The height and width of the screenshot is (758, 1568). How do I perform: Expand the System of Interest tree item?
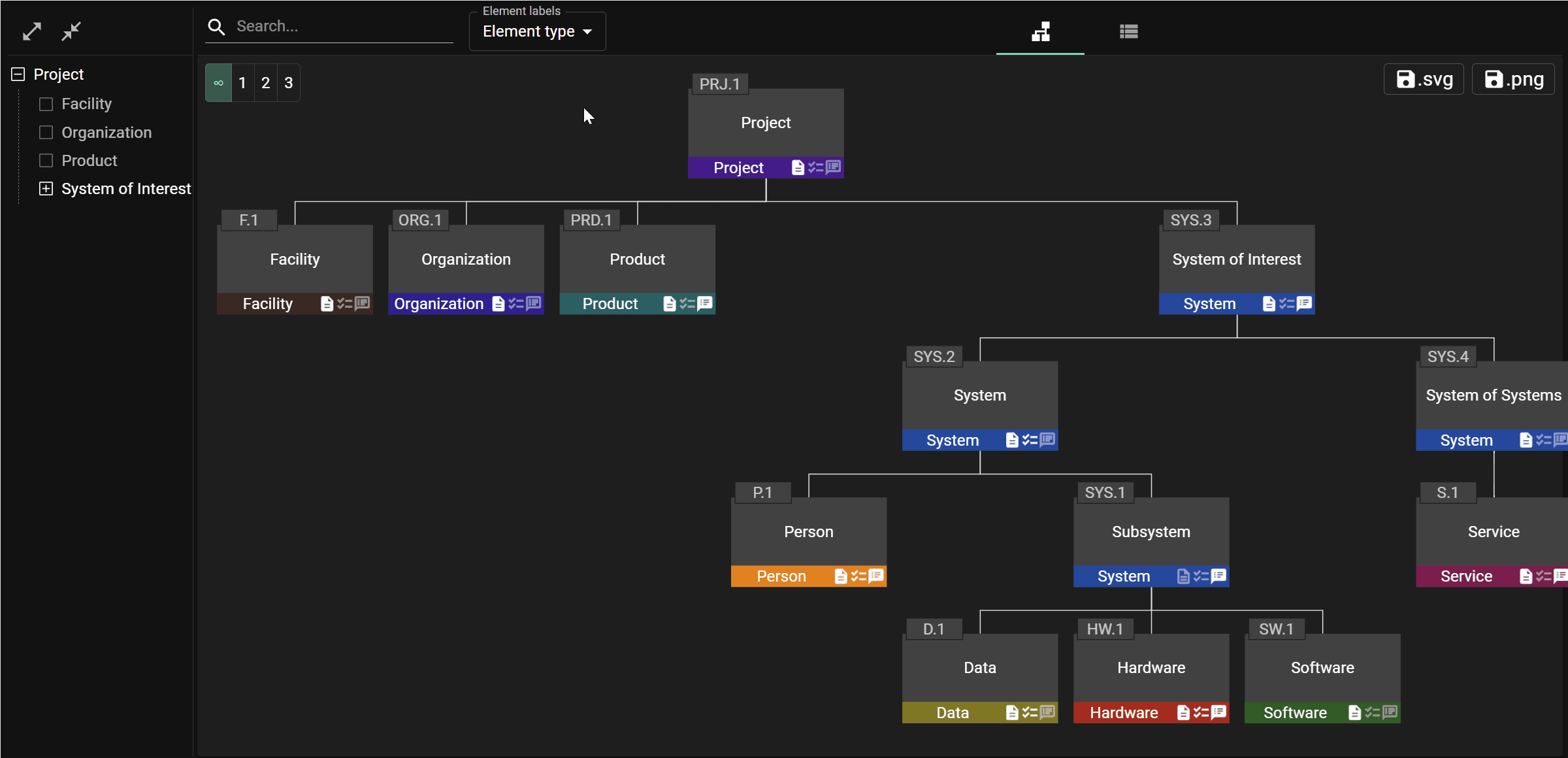46,188
